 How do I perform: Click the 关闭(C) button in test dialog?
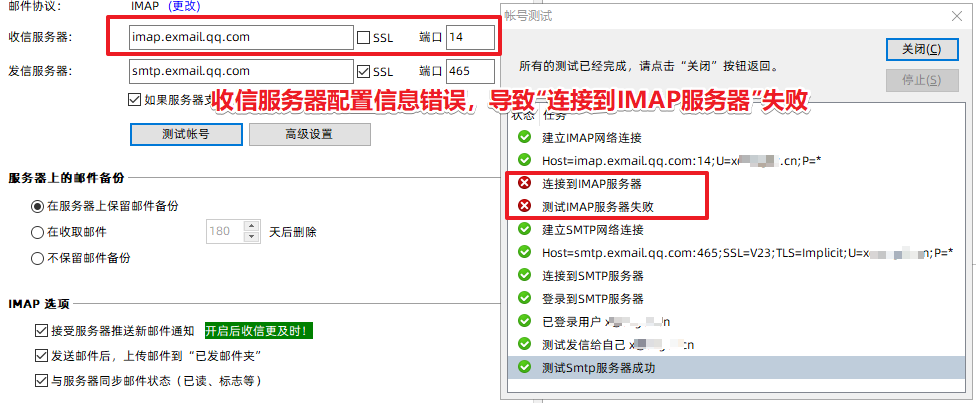[x=921, y=50]
